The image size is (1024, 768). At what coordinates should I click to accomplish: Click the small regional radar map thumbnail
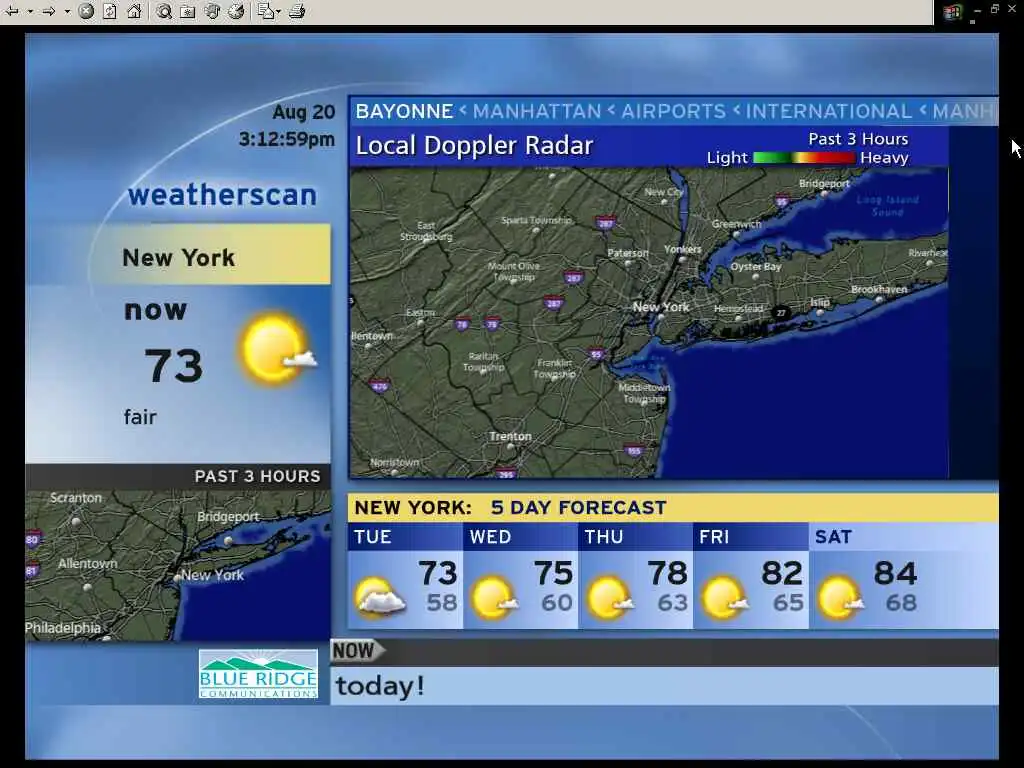pyautogui.click(x=178, y=565)
